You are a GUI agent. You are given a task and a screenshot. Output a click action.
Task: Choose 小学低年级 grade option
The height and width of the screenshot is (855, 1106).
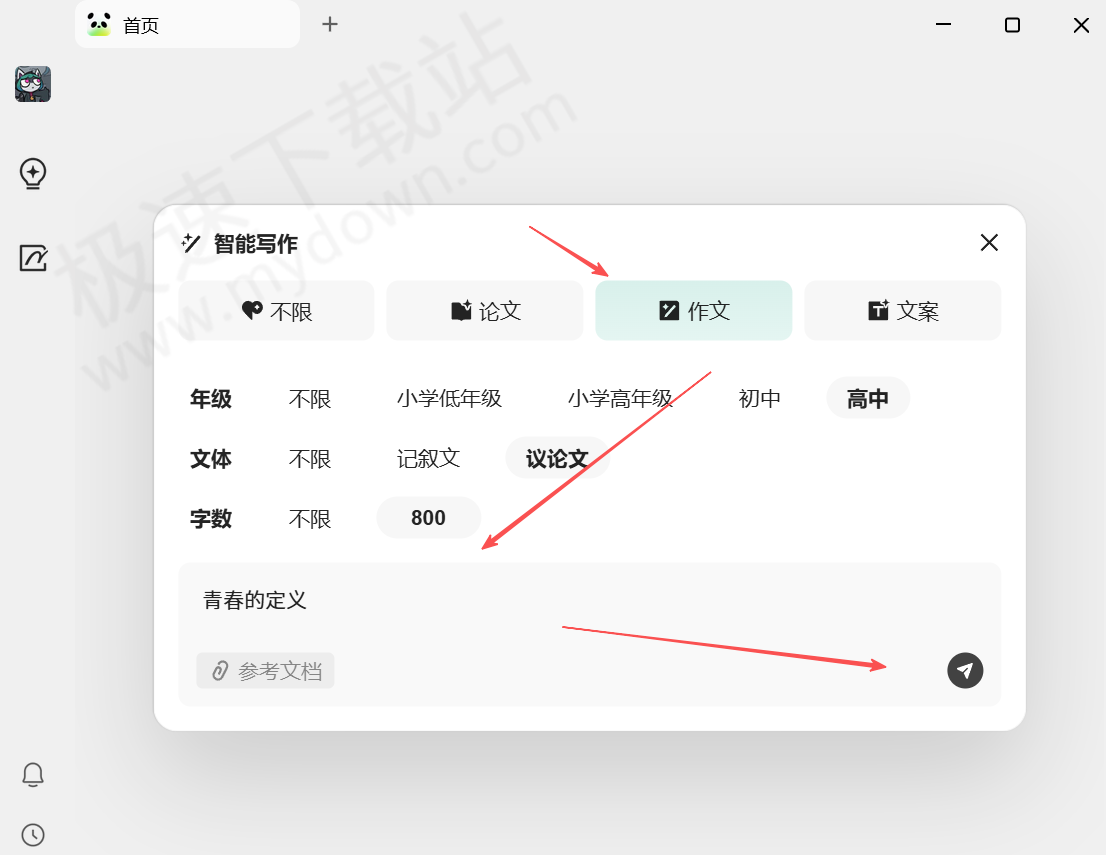click(449, 399)
